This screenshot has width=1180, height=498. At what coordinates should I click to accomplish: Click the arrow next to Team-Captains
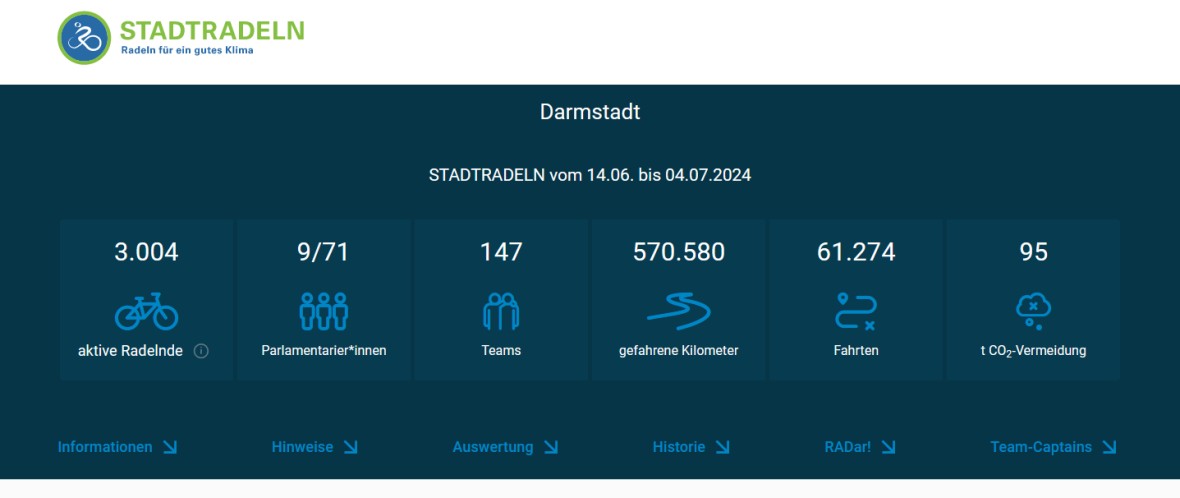point(1109,447)
